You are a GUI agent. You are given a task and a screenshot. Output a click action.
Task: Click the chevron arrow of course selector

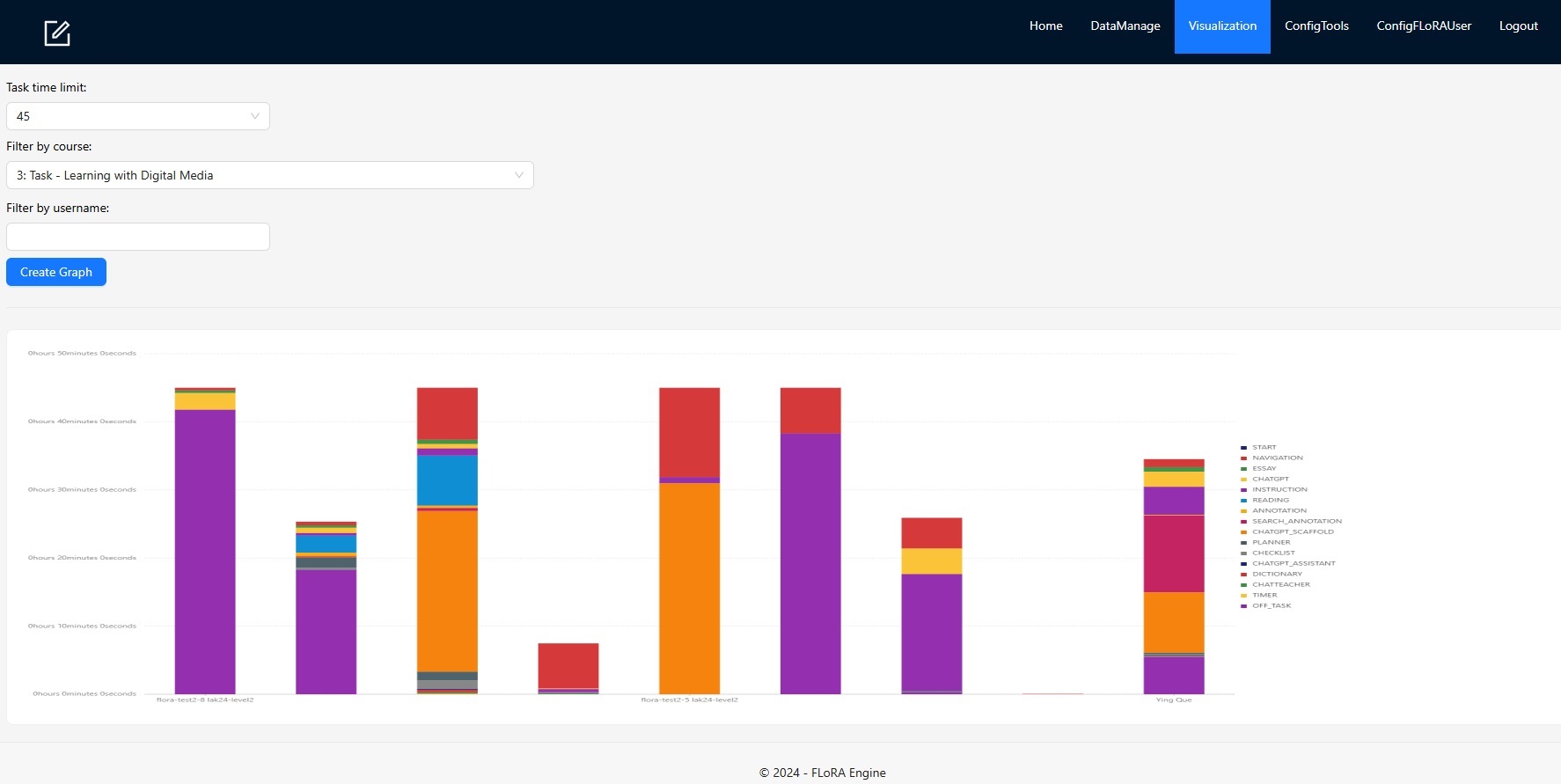pos(518,175)
